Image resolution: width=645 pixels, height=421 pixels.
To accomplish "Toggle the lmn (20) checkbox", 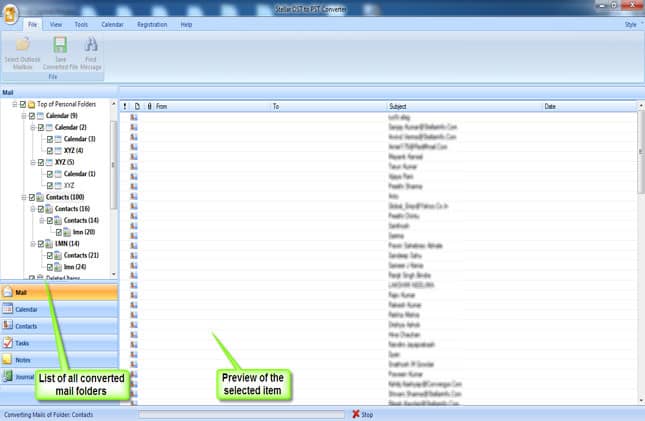I will click(x=59, y=232).
